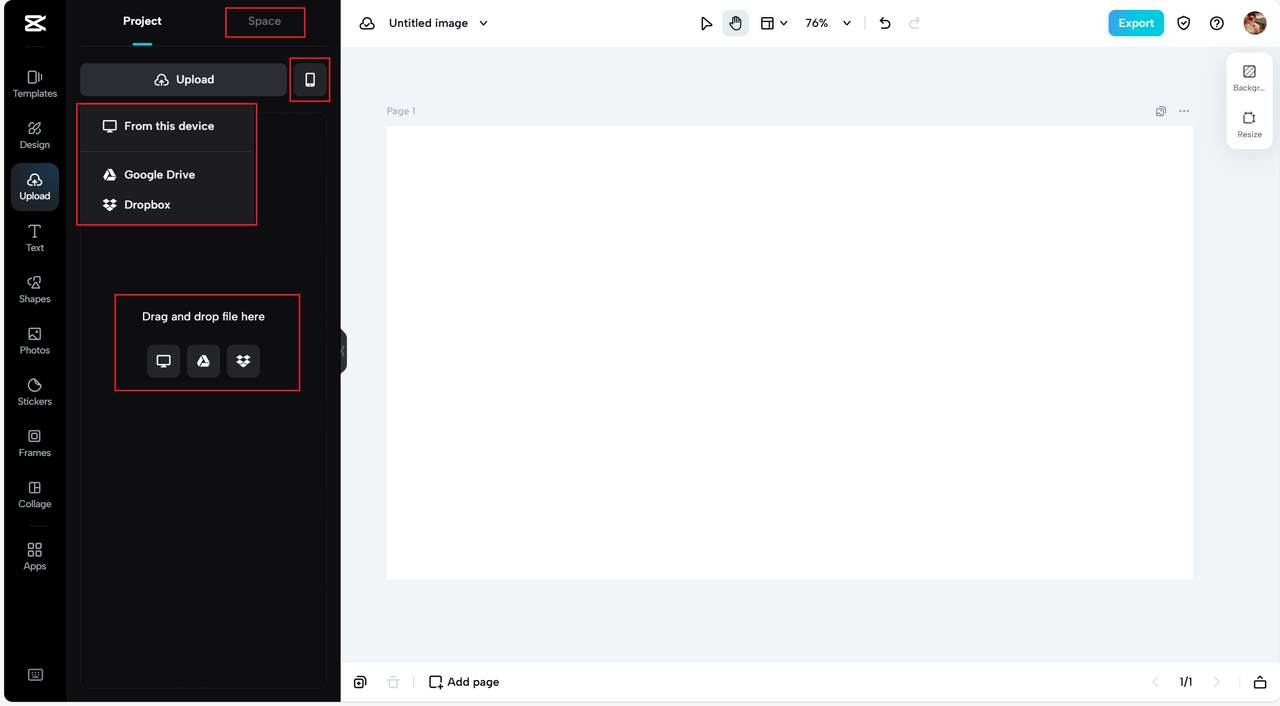This screenshot has width=1280, height=706.
Task: Expand the pages panel toggle icon
Action: [x=1260, y=682]
